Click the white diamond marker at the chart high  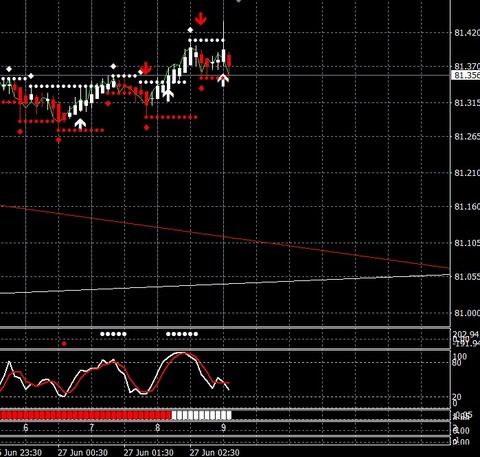point(190,30)
